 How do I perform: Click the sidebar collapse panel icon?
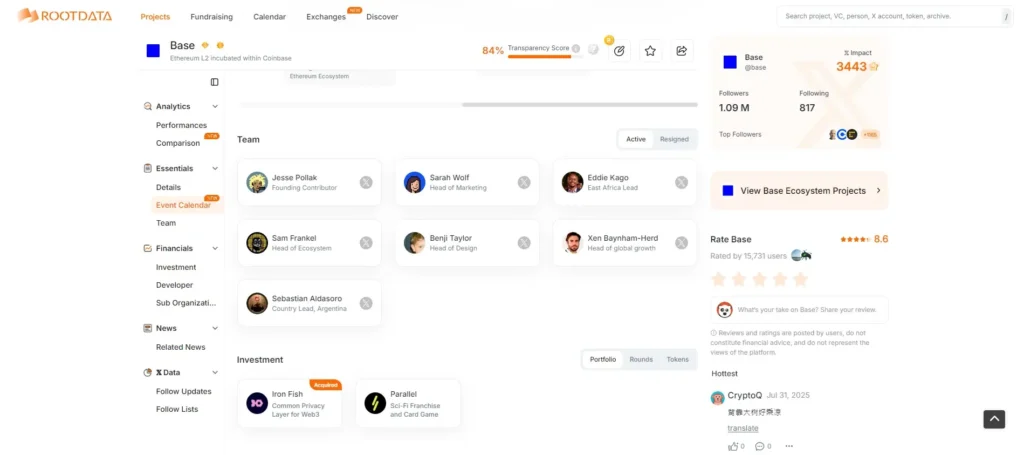pos(214,82)
